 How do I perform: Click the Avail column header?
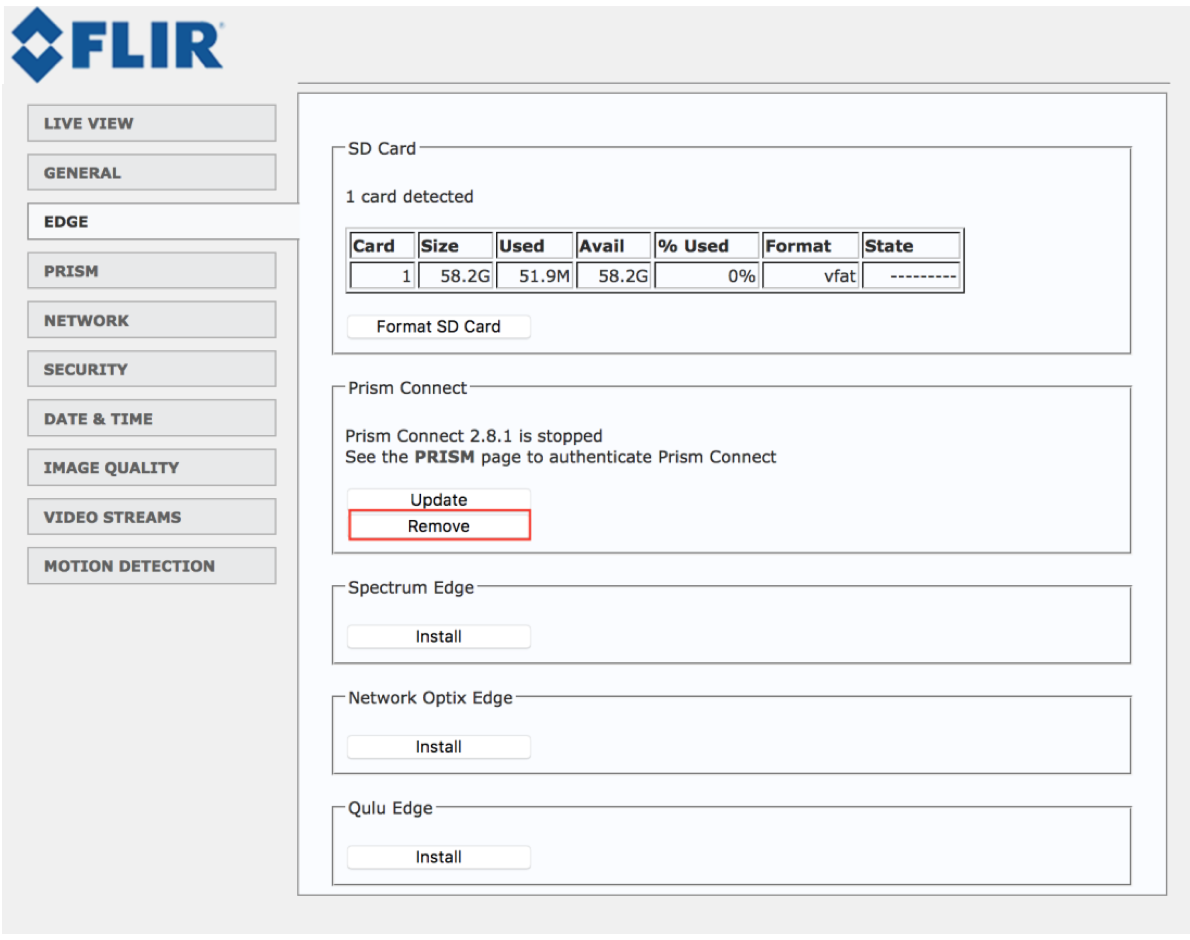pos(613,246)
